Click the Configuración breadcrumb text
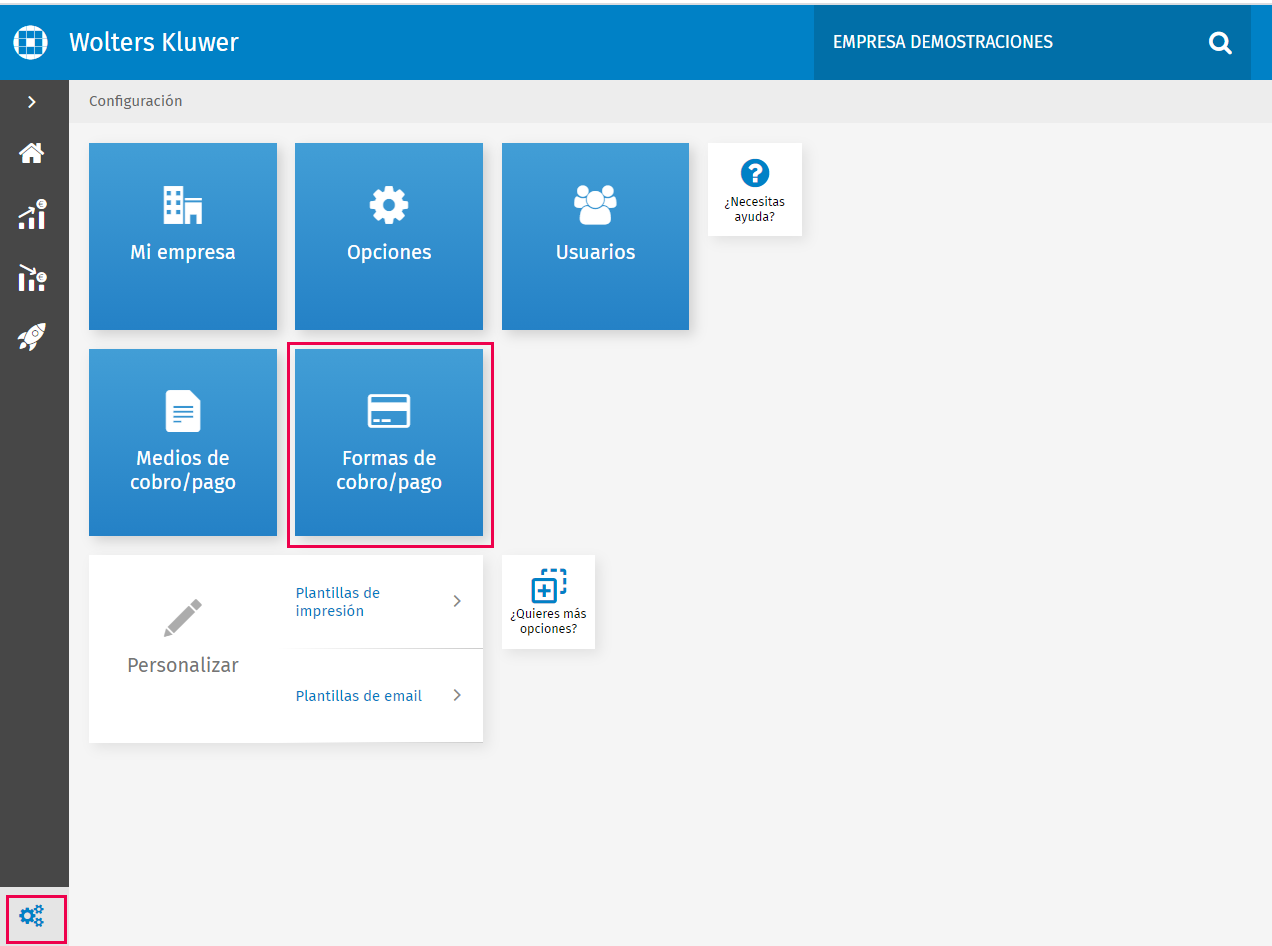This screenshot has height=946, width=1272. (x=136, y=101)
